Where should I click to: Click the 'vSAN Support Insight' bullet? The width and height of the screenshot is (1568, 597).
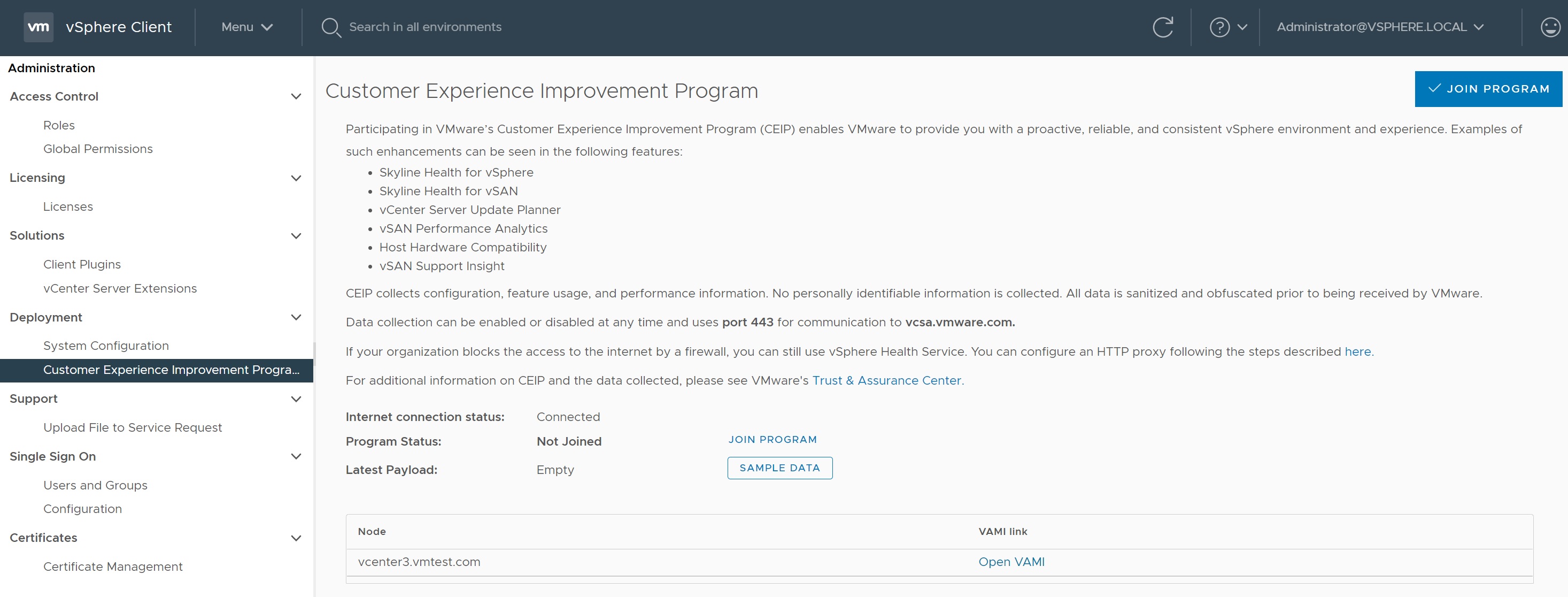(441, 266)
